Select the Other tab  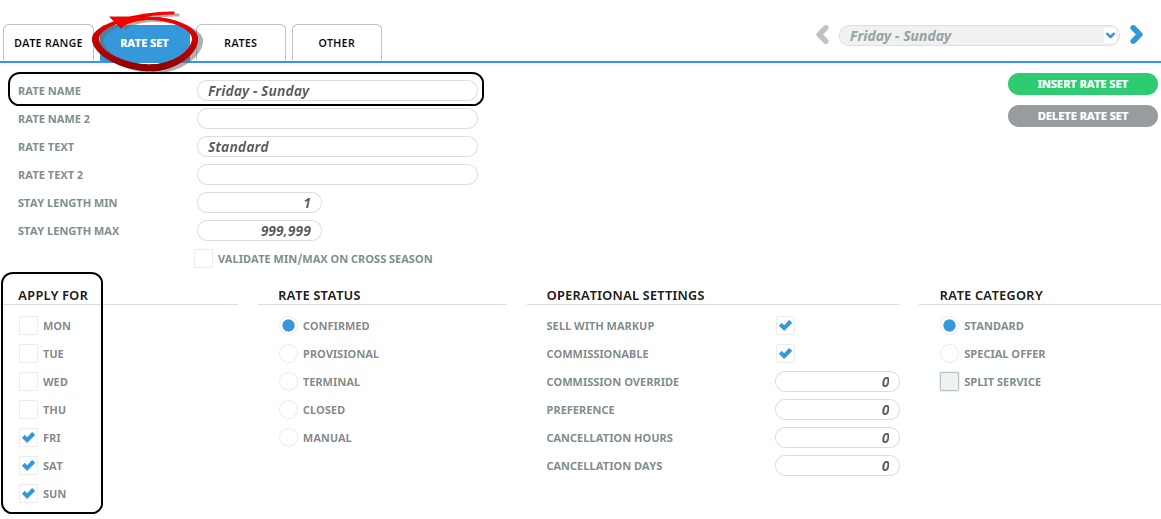tap(336, 44)
